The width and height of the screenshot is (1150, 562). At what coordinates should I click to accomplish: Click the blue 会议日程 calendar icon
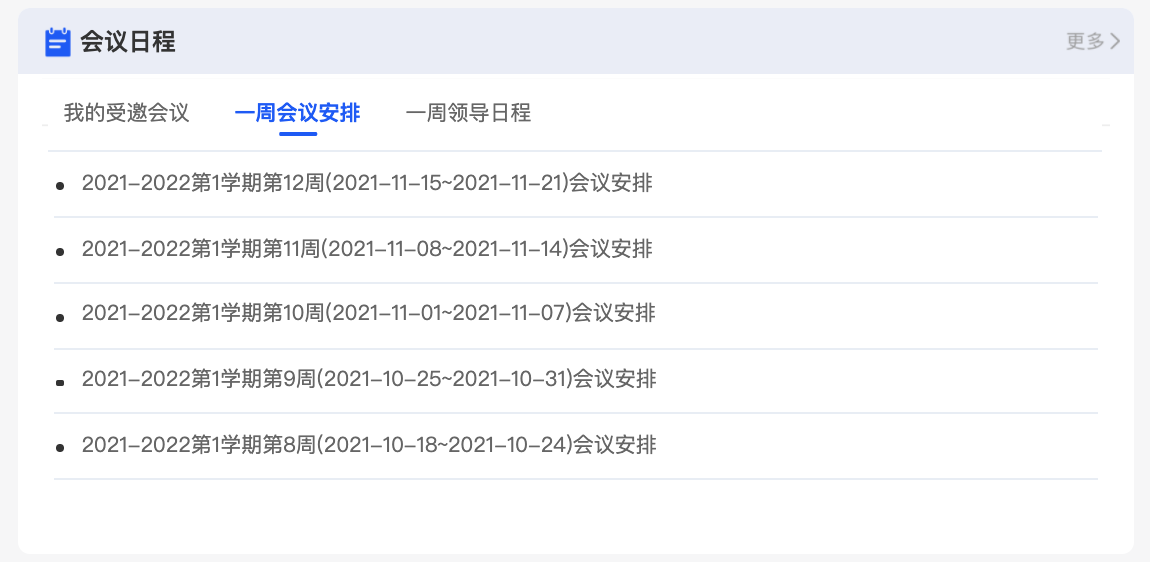tap(57, 42)
